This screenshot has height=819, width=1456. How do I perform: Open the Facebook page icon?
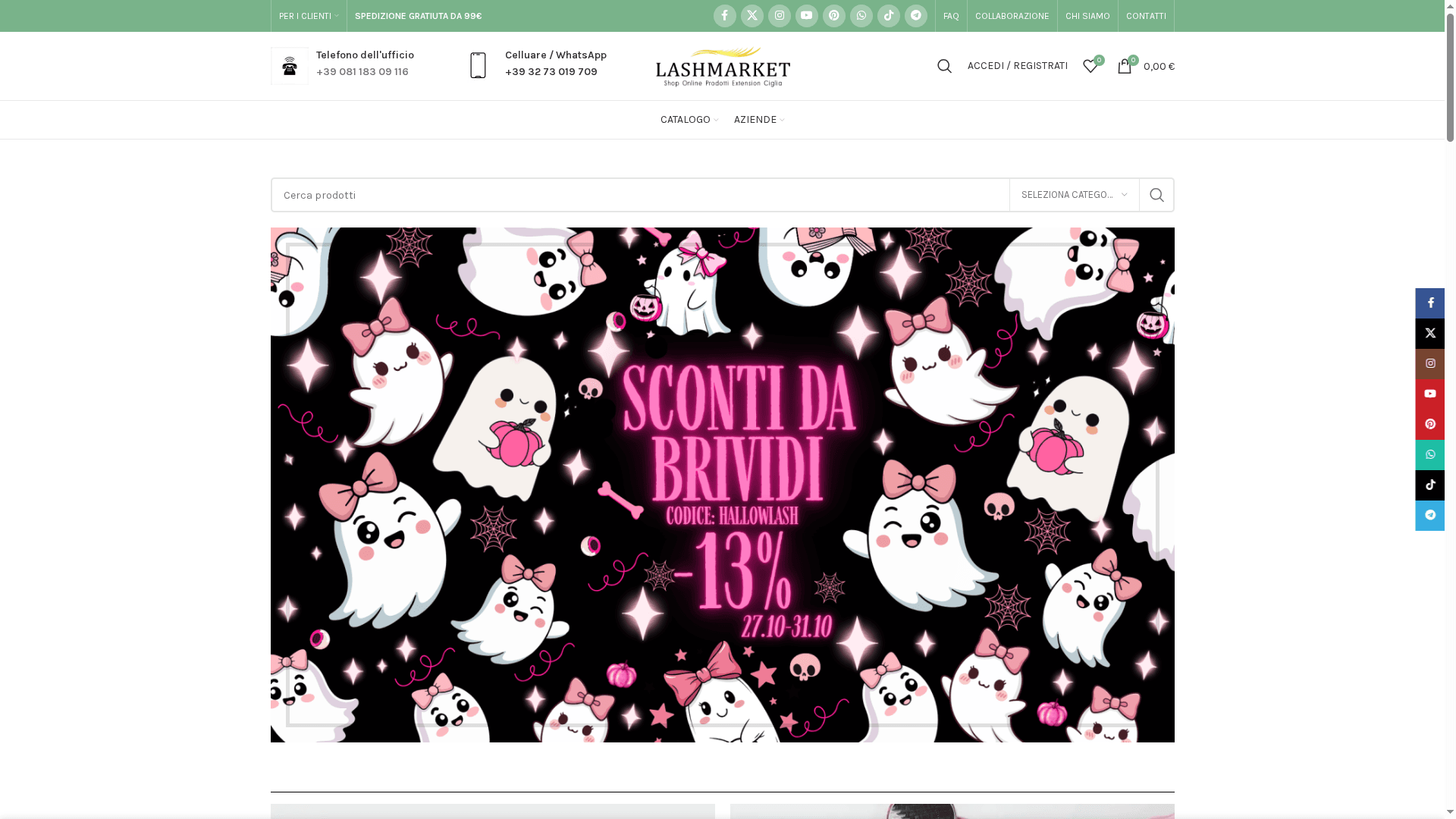(x=724, y=15)
